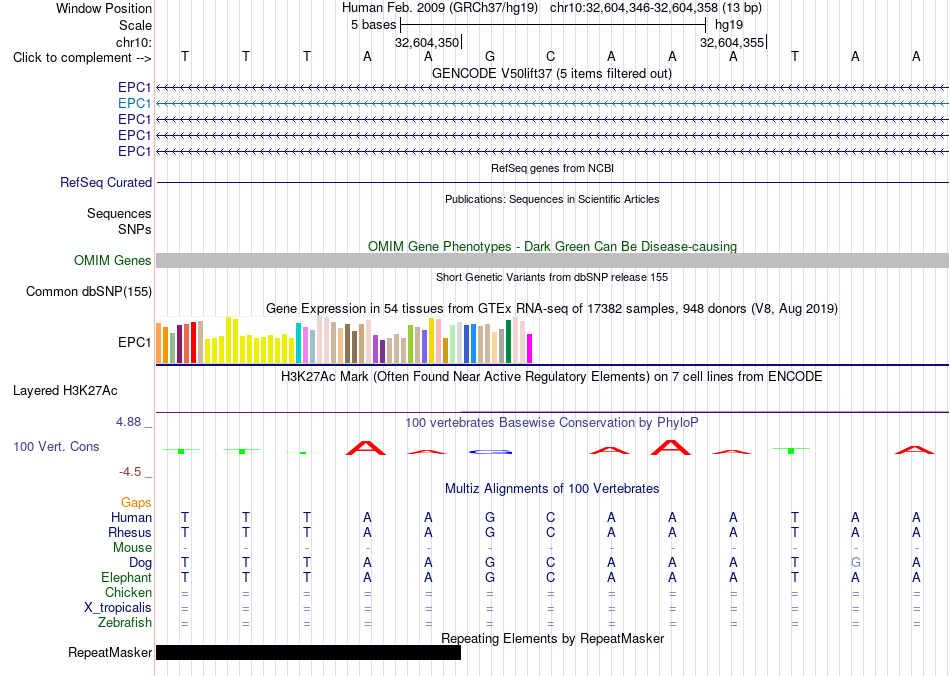Click the 'Click to complement -->' label
Viewport: 950px width, 676px height.
pyautogui.click(x=82, y=58)
